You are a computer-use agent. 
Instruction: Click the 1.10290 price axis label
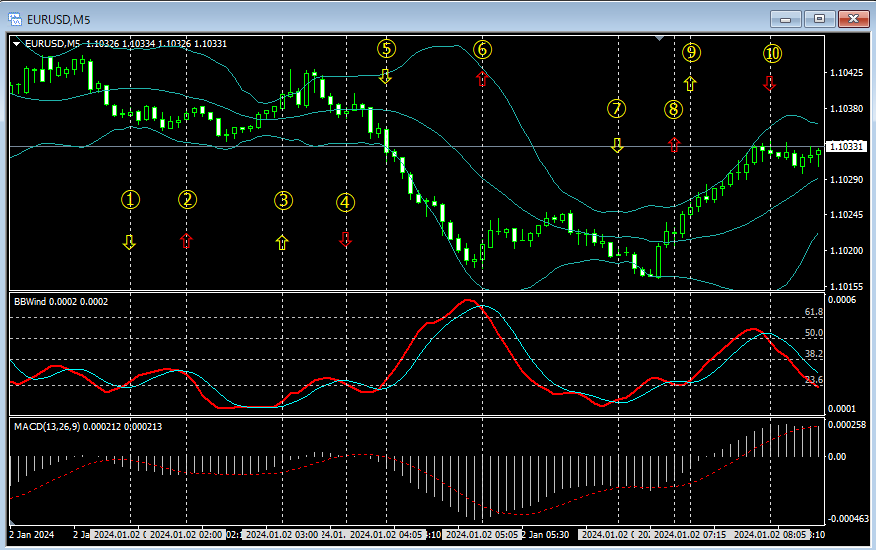pyautogui.click(x=846, y=179)
